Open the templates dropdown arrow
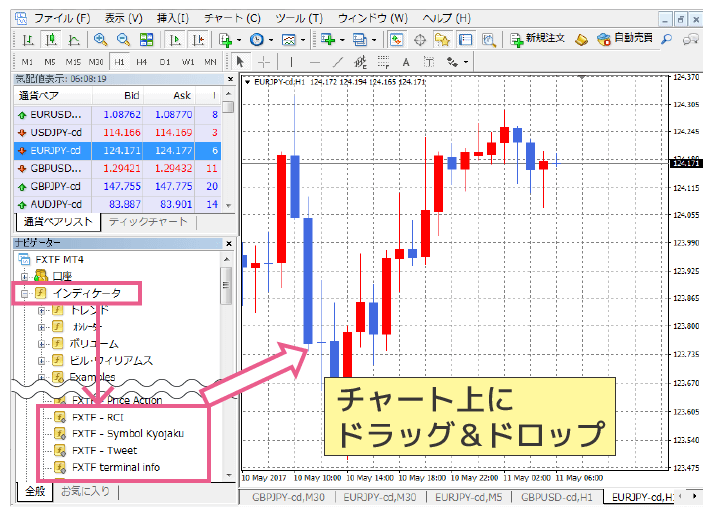The width and height of the screenshot is (710, 516). point(303,40)
